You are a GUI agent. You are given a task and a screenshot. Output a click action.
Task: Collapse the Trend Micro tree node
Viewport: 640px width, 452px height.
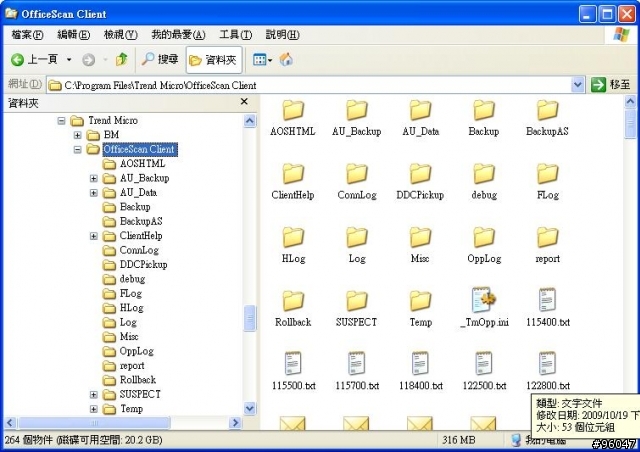point(61,120)
